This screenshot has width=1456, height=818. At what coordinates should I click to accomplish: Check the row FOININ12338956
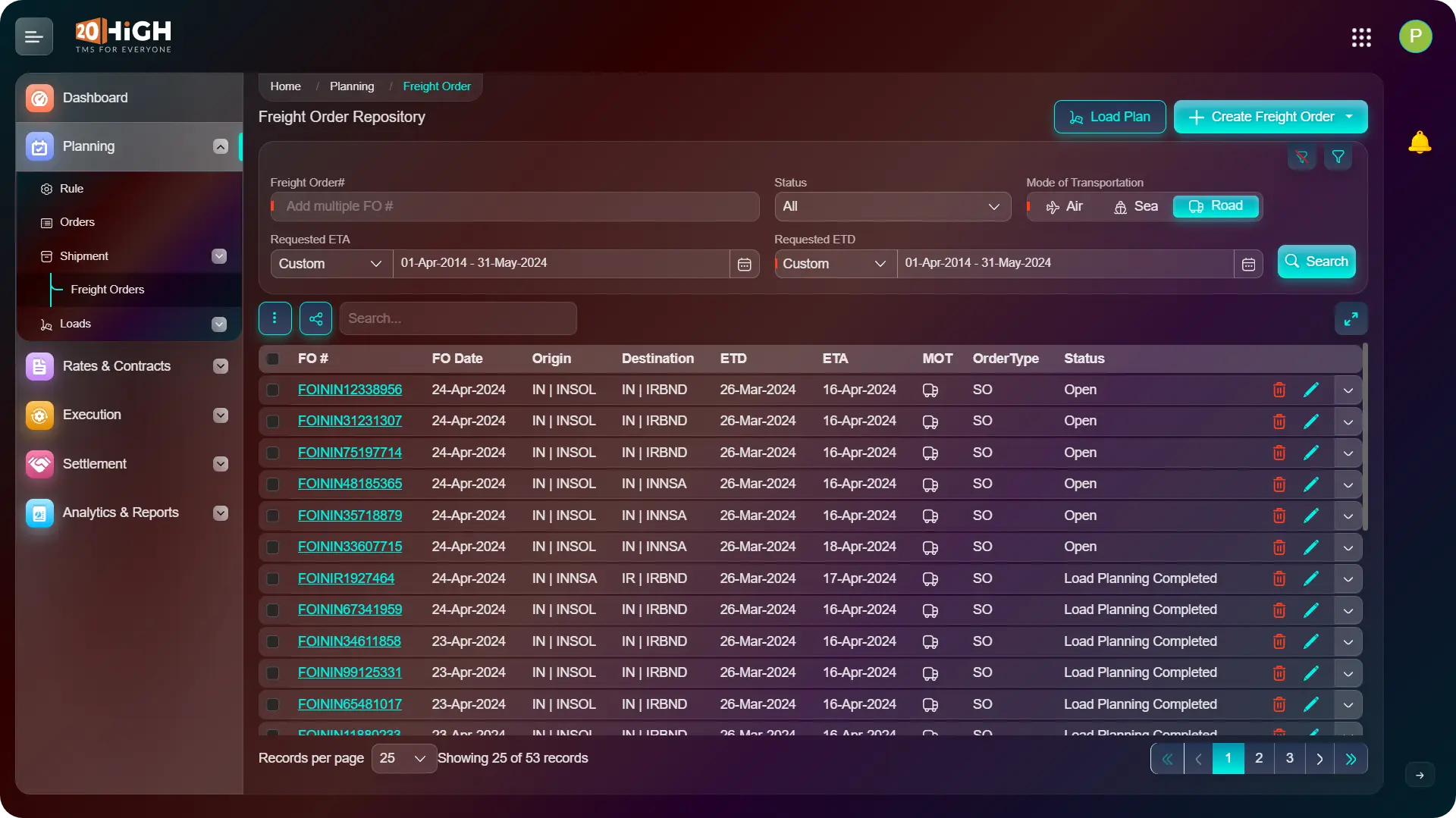point(273,390)
